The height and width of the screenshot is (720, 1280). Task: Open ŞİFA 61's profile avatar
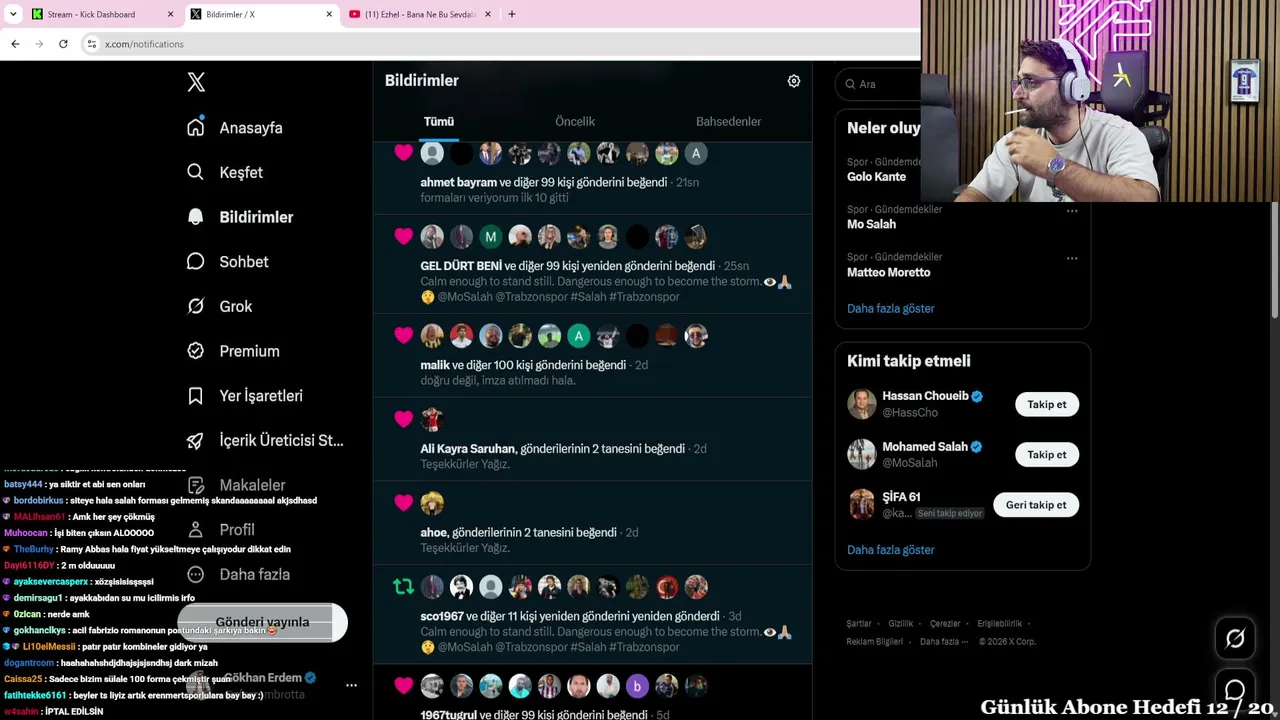coord(862,505)
